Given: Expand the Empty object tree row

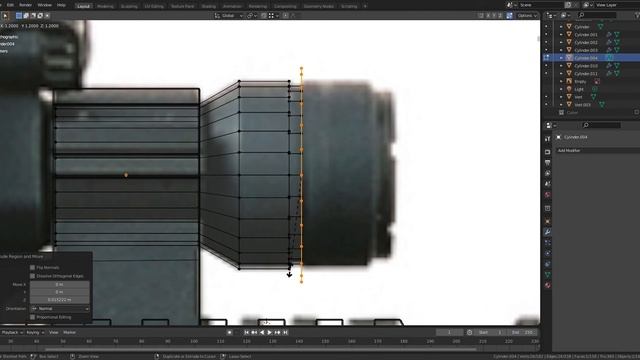Looking at the screenshot, I should coord(561,82).
